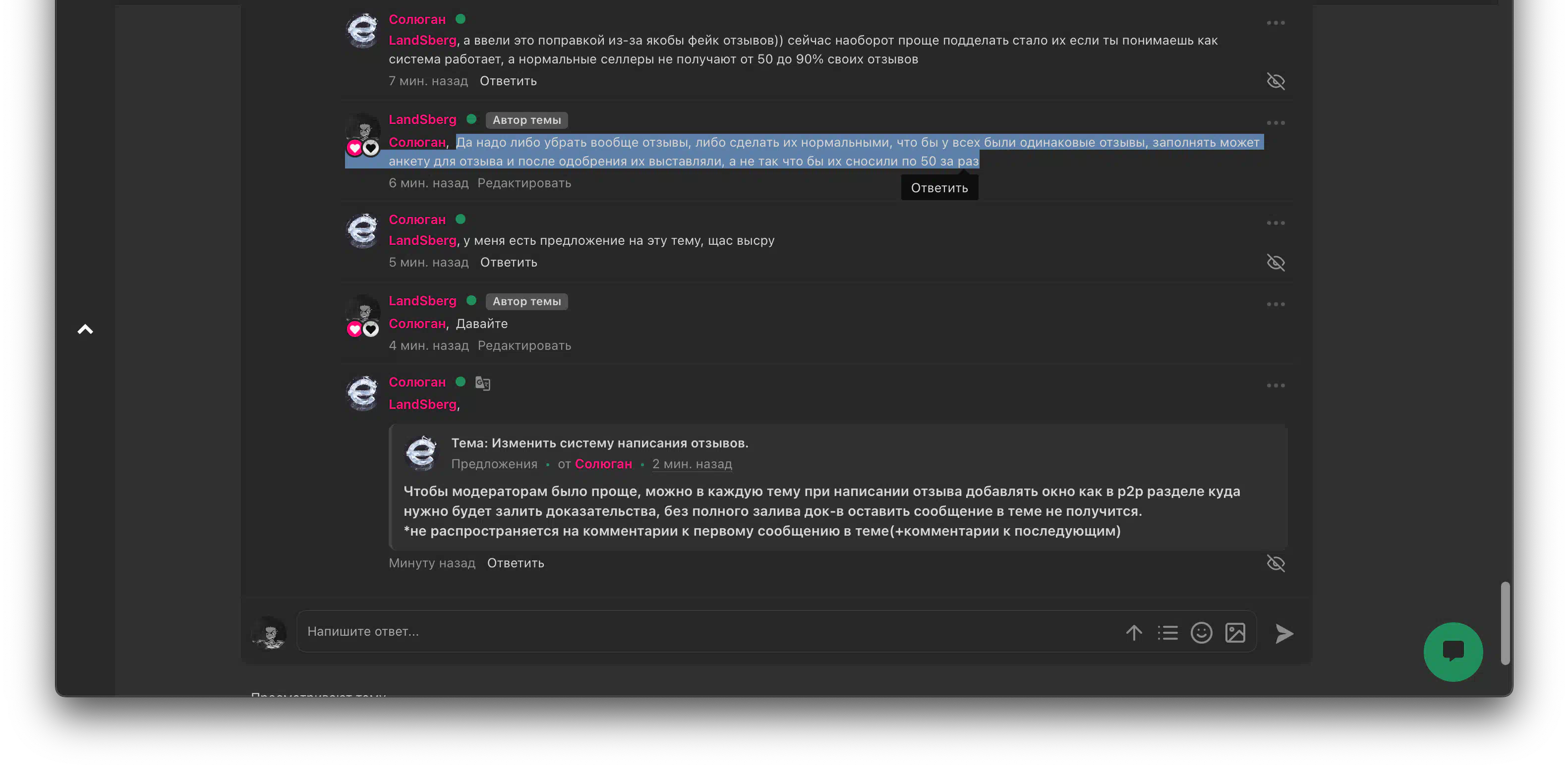
Task: Collapse the thread with the left up chevron
Action: point(85,329)
